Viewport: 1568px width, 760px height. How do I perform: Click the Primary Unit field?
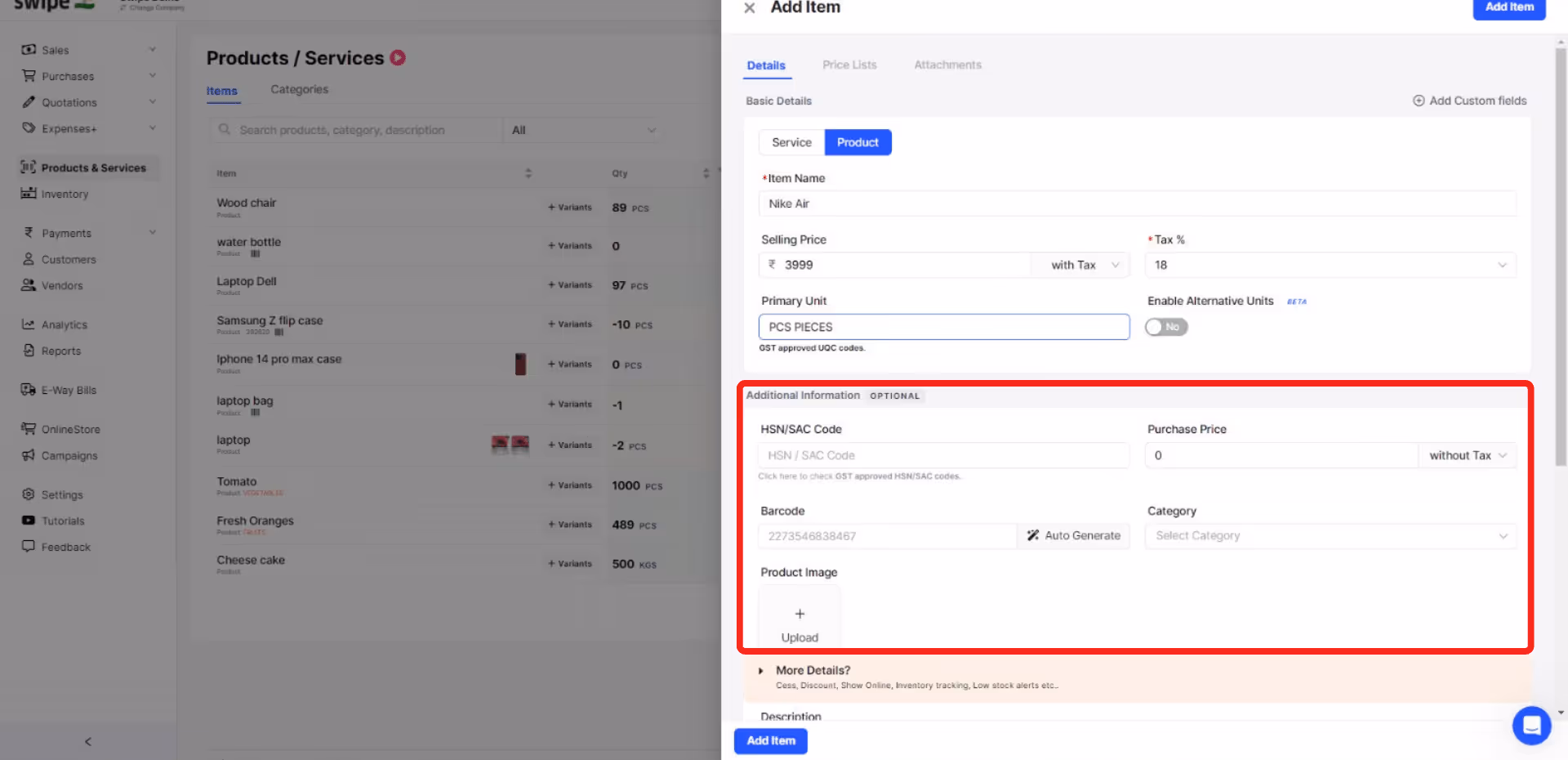[x=944, y=327]
